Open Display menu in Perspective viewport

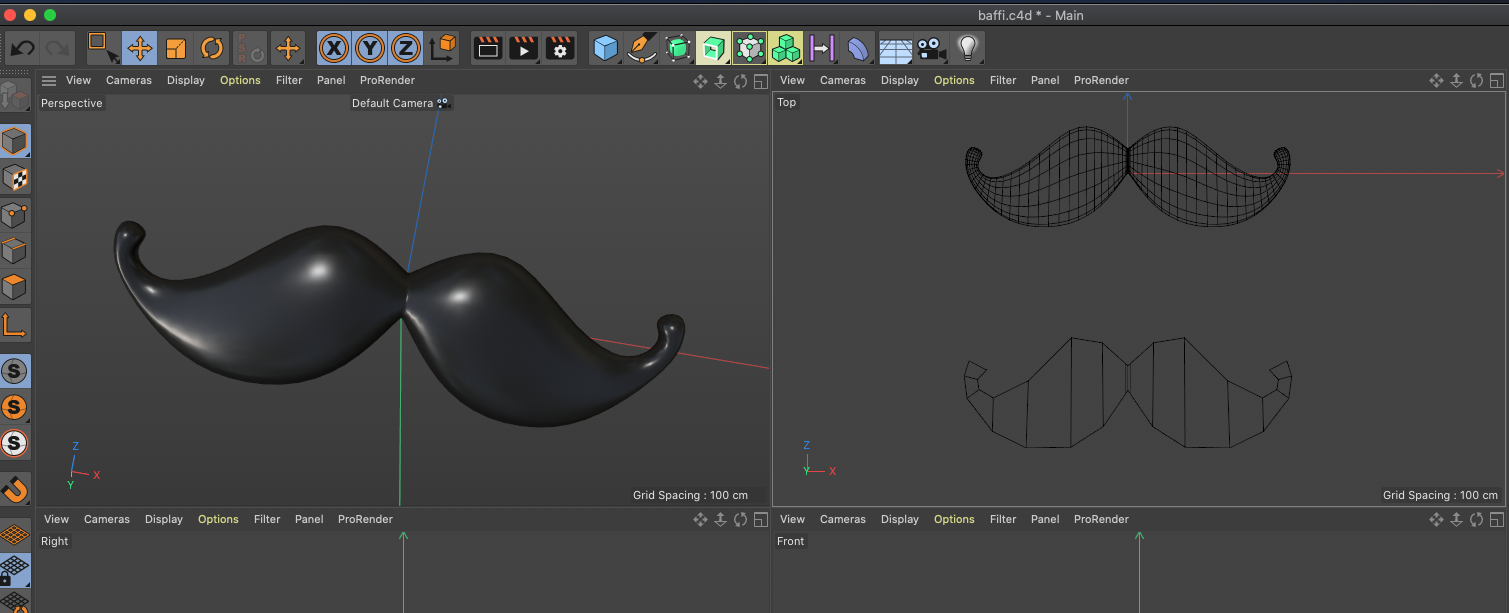186,80
